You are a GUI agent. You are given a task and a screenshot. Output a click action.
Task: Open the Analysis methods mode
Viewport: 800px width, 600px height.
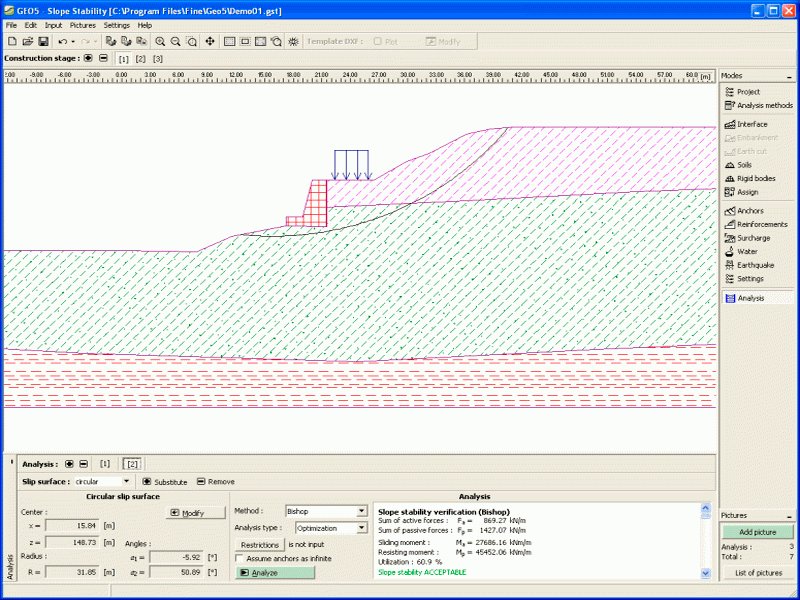(x=758, y=105)
